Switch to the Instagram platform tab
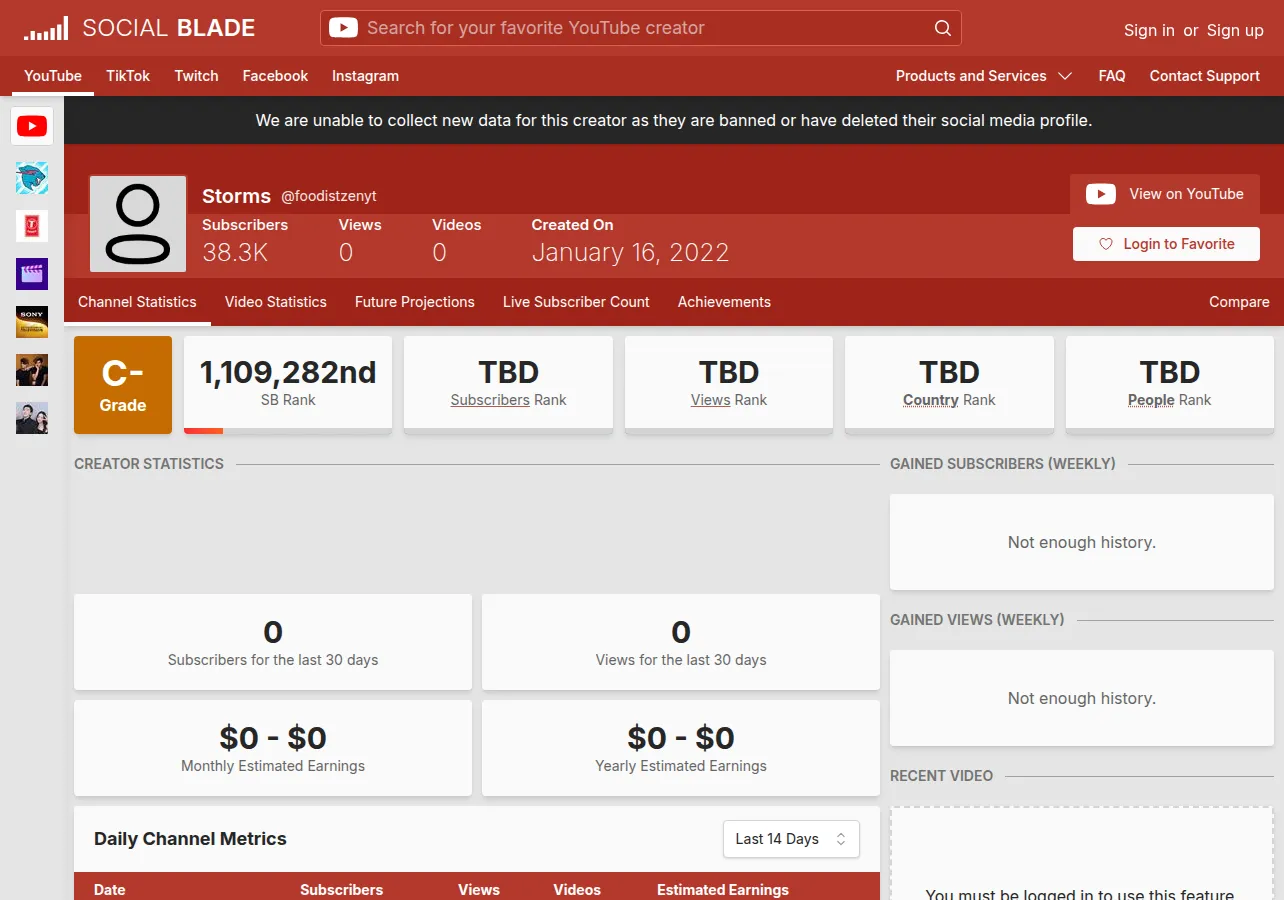The height and width of the screenshot is (900, 1284). [365, 76]
